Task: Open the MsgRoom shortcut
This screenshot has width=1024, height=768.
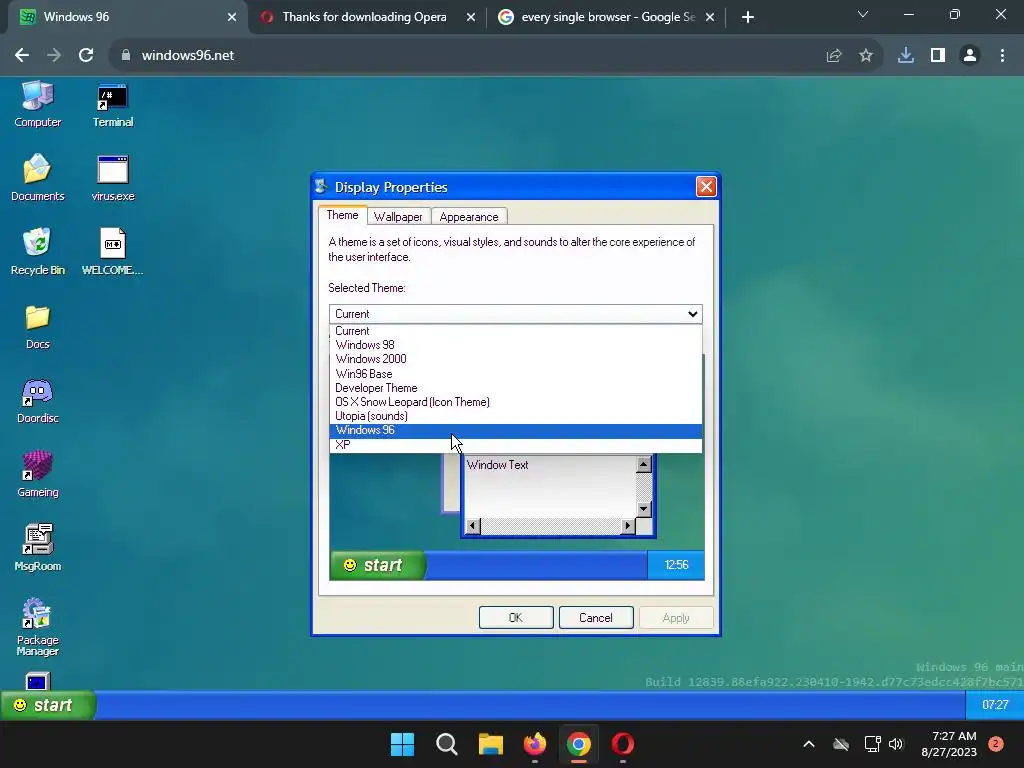Action: [37, 548]
